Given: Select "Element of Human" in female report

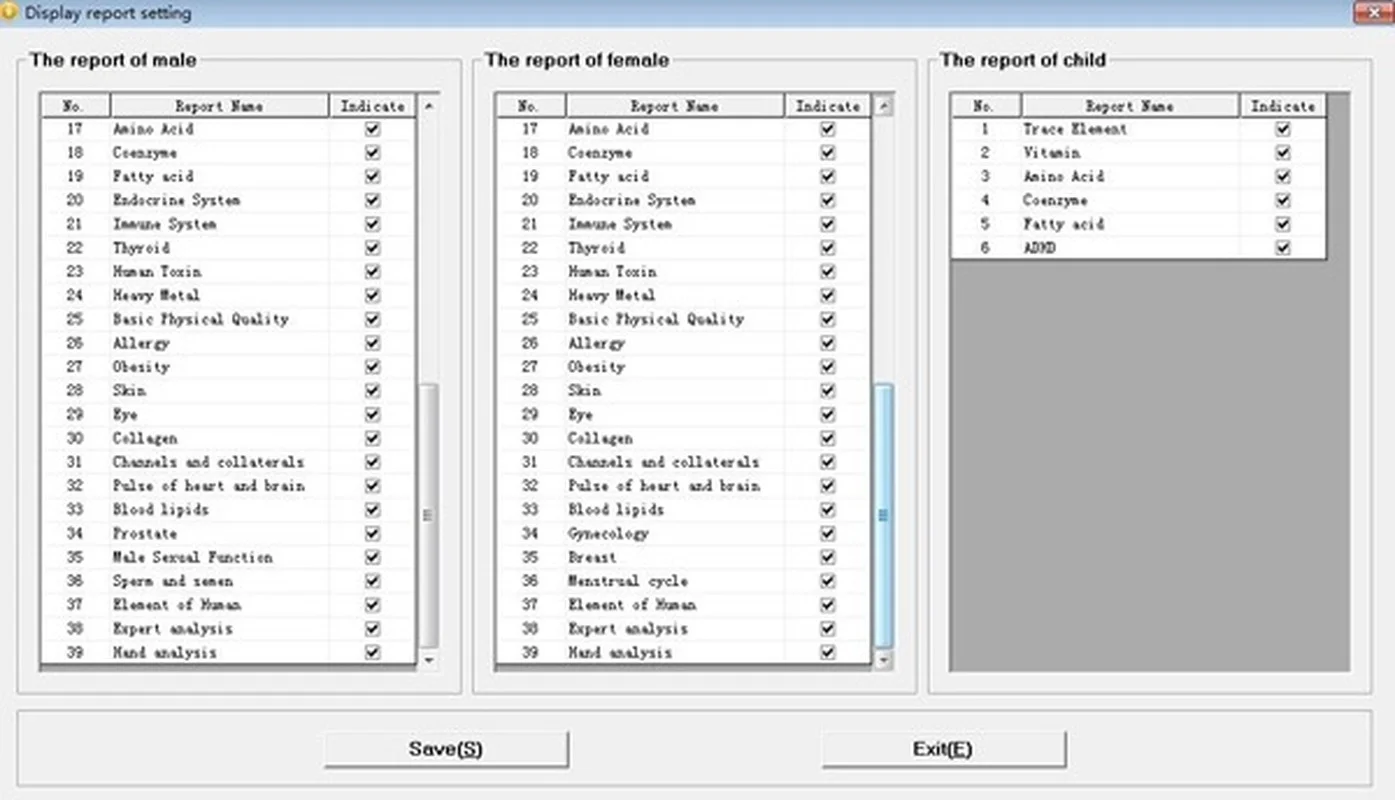Looking at the screenshot, I should click(683, 605).
